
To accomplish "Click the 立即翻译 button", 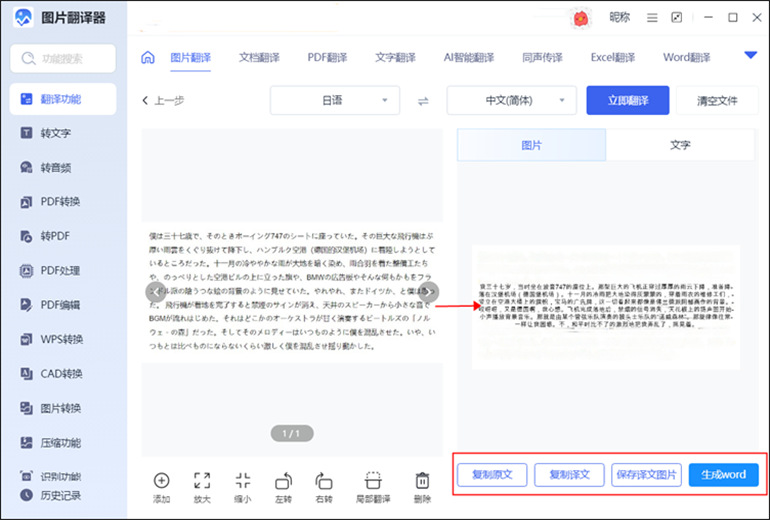I will coord(628,101).
